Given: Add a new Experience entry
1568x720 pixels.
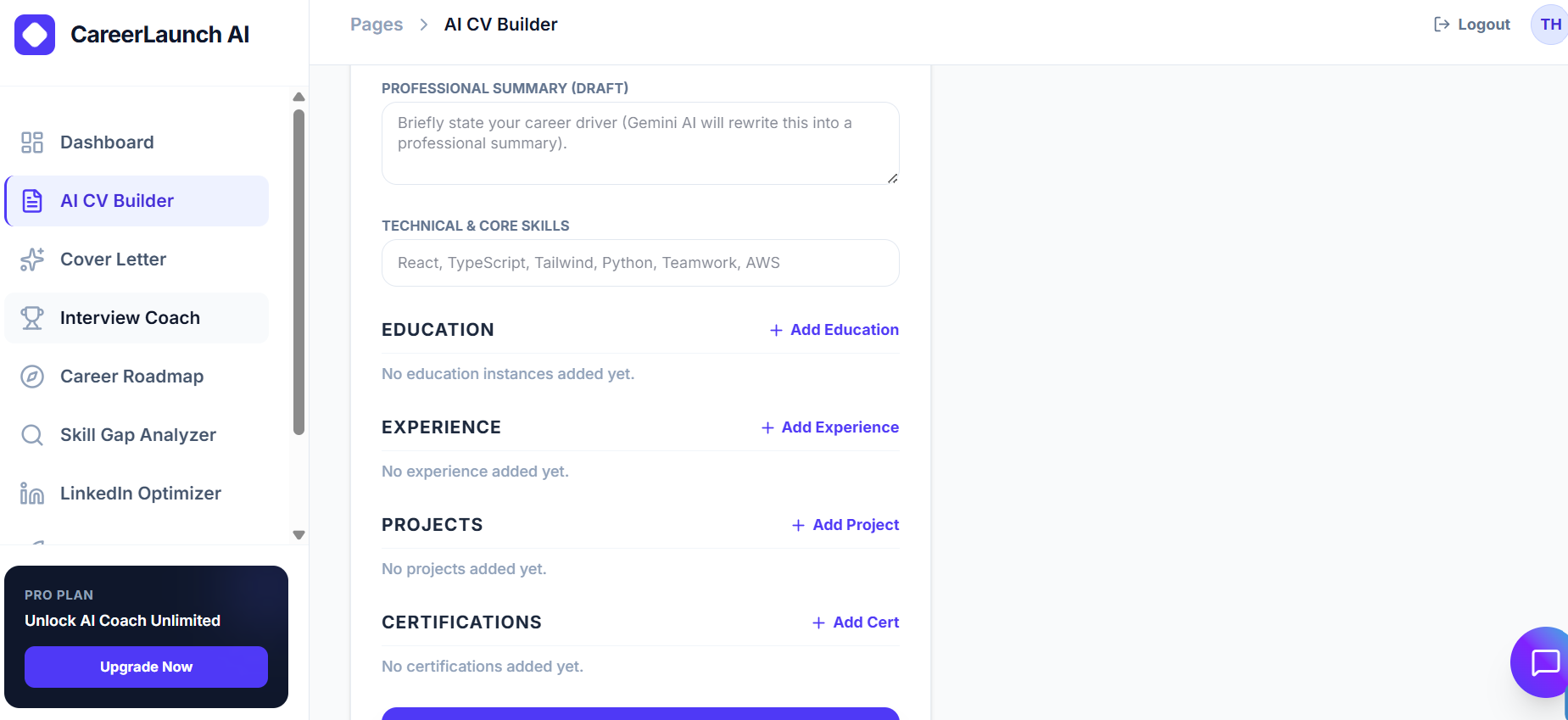Looking at the screenshot, I should click(x=830, y=427).
